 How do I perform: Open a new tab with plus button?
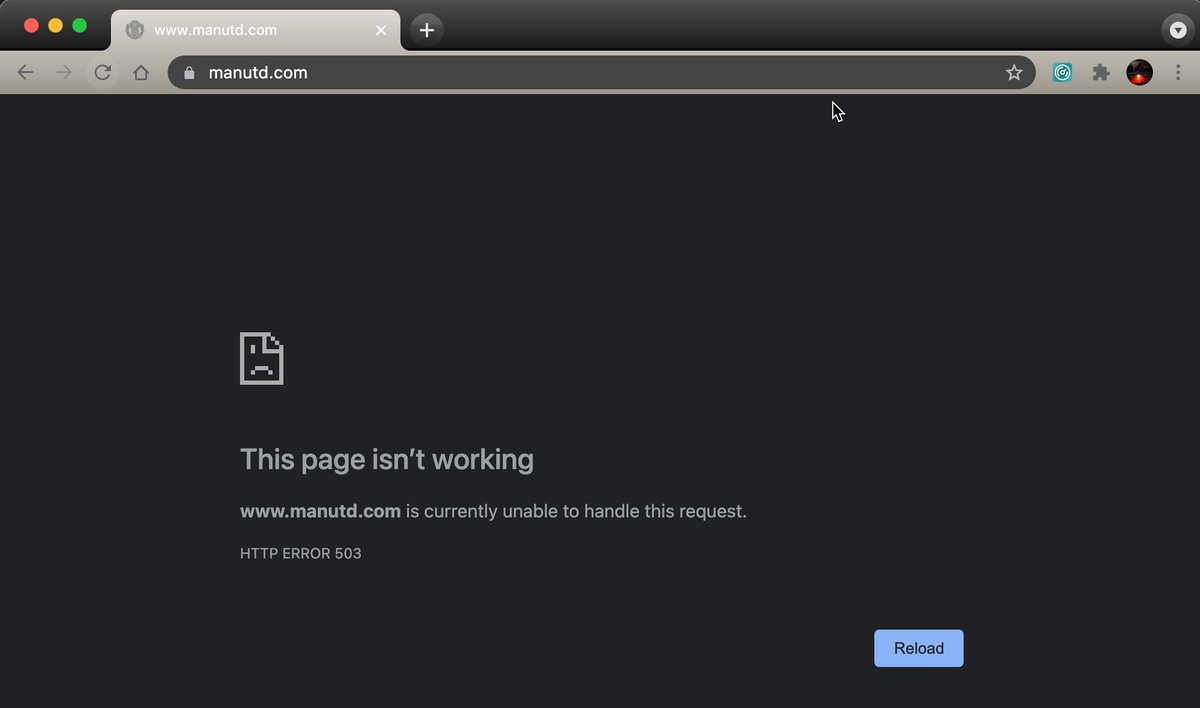pos(427,30)
